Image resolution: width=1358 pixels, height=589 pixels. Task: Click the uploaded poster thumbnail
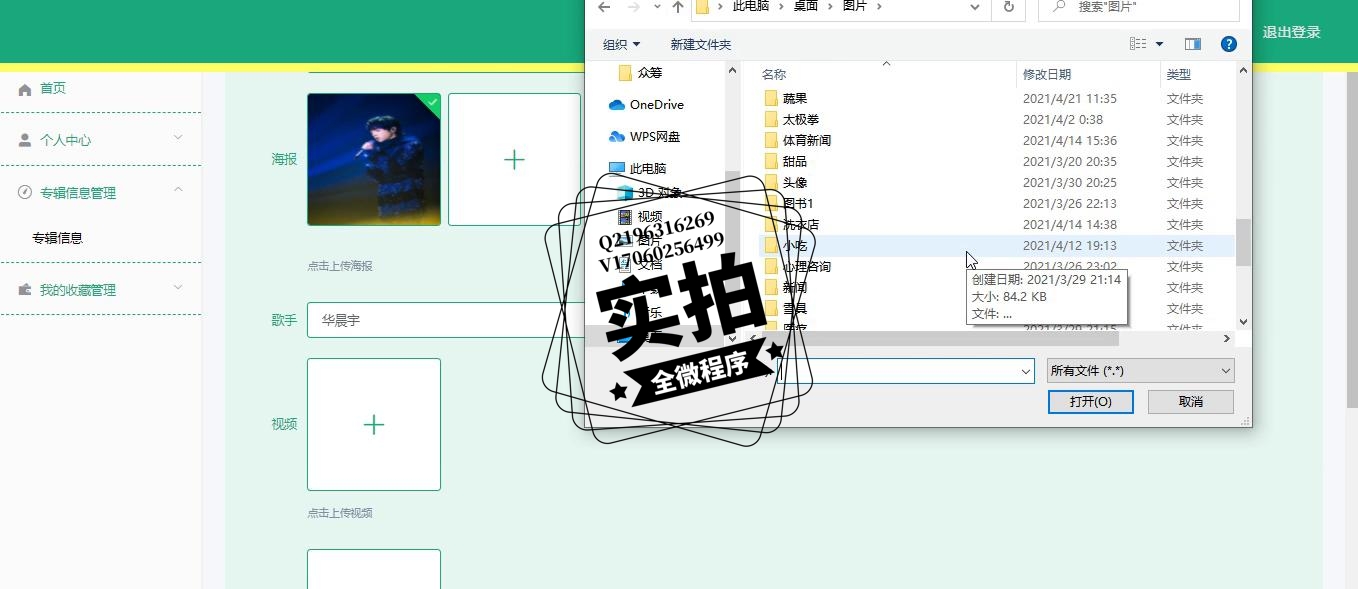[x=374, y=159]
